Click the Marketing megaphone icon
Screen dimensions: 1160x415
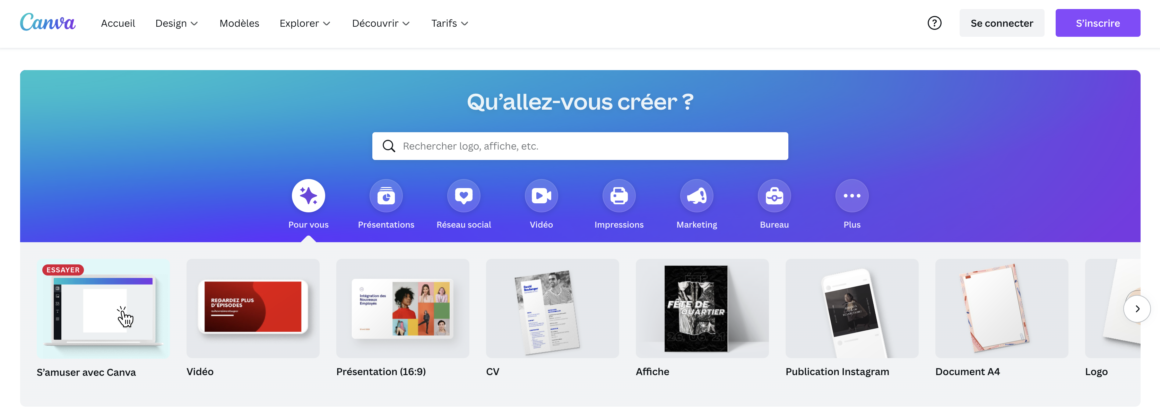697,196
